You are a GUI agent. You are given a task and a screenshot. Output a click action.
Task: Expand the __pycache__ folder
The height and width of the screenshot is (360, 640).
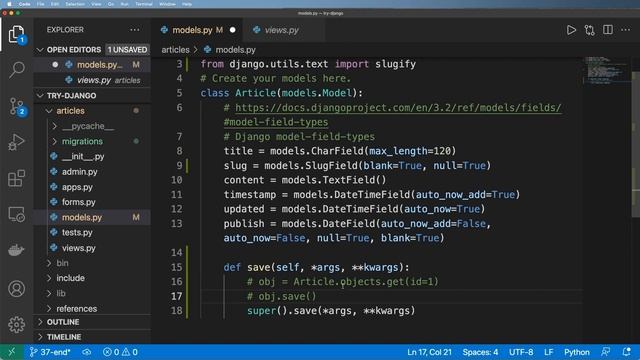(x=92, y=126)
